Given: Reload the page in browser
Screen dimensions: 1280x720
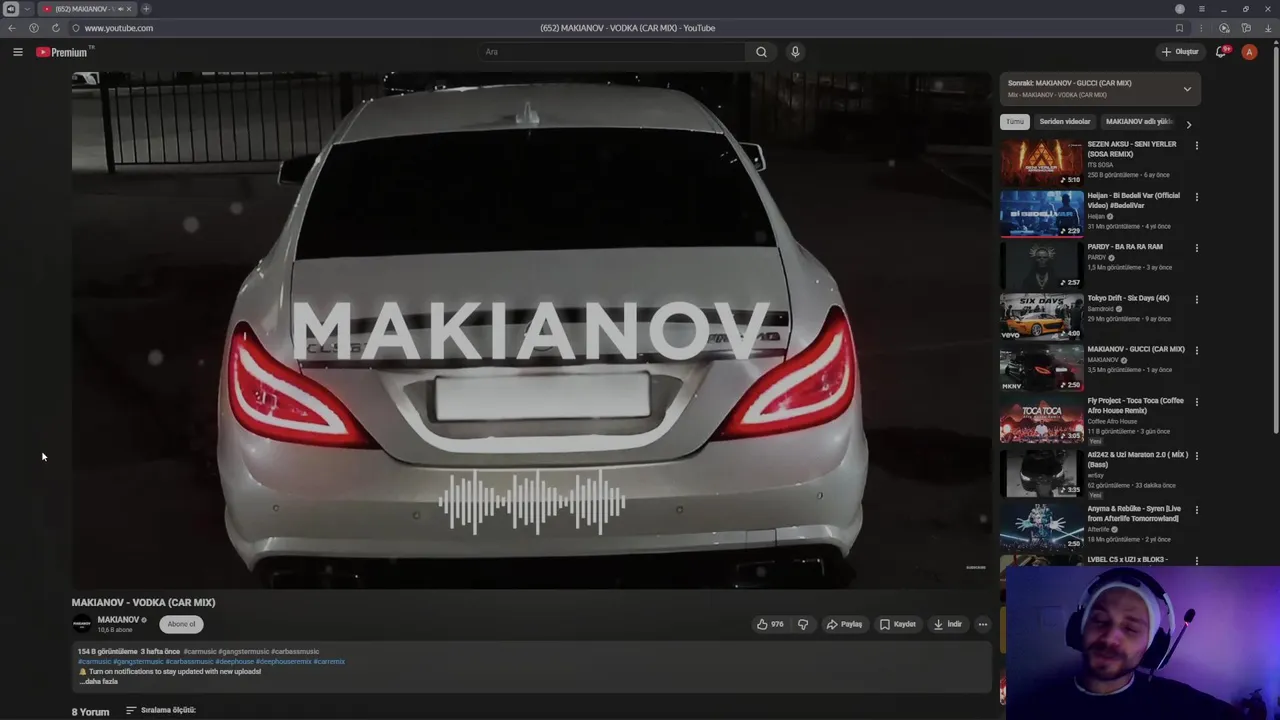Looking at the screenshot, I should pos(55,28).
